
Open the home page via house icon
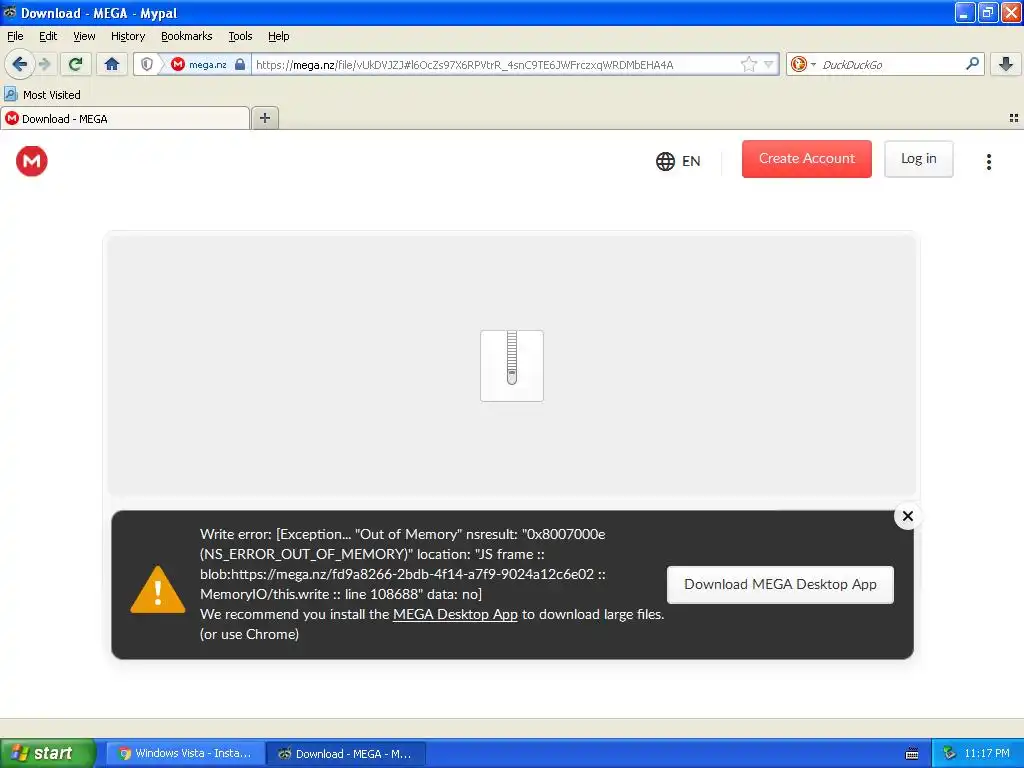click(x=112, y=64)
